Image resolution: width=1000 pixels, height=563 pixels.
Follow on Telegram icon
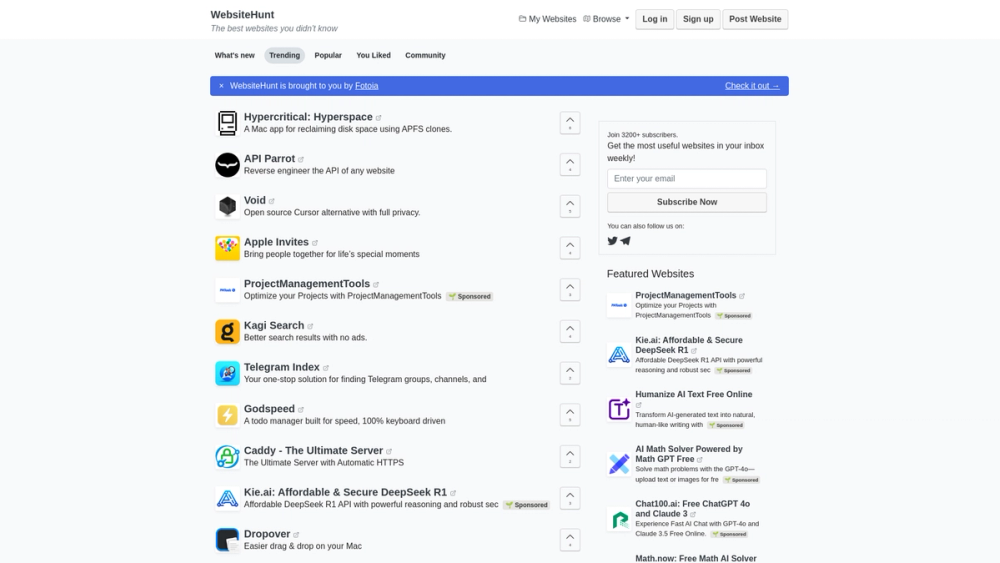[x=626, y=241]
